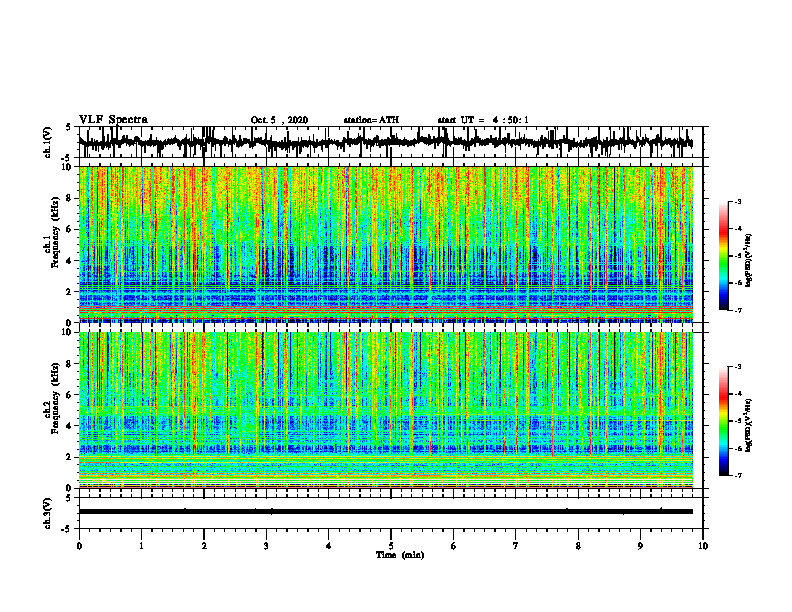Click time-axis tick label "2"
Viewport: 792px width, 612px height.
[x=204, y=546]
